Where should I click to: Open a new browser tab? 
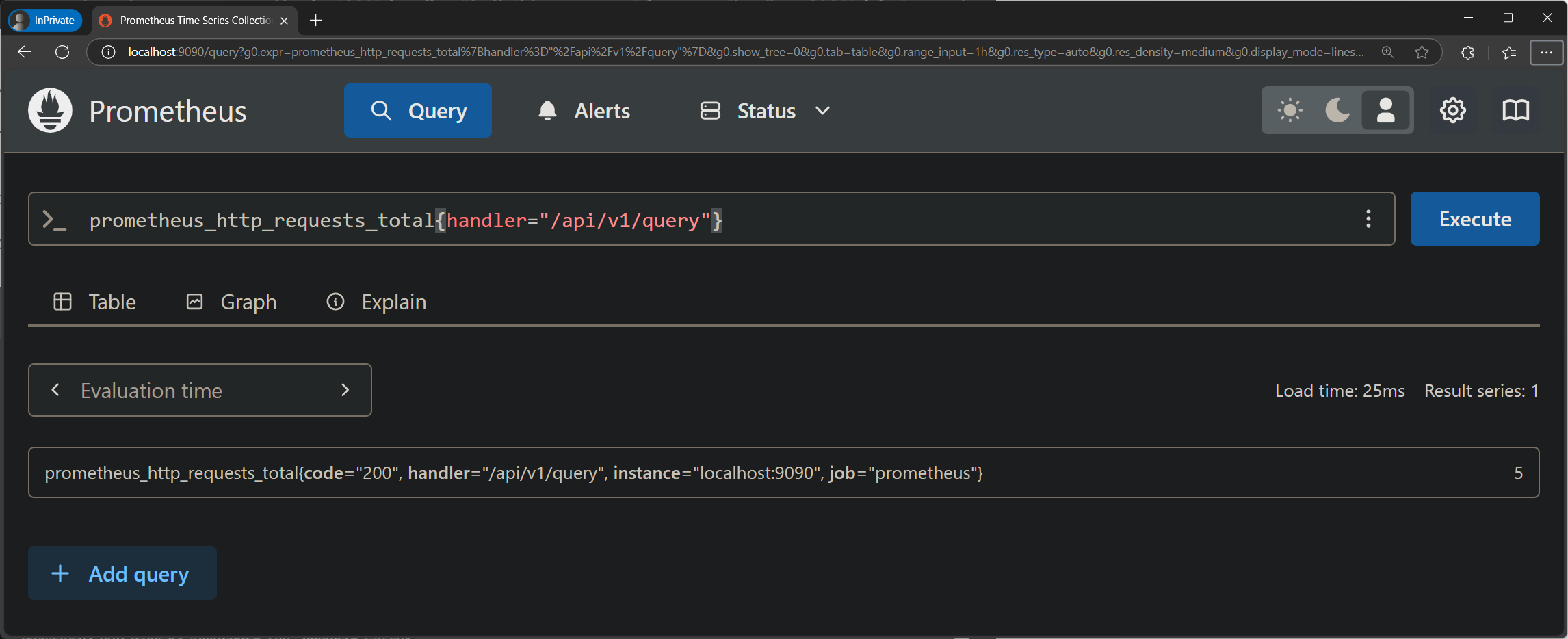point(315,21)
